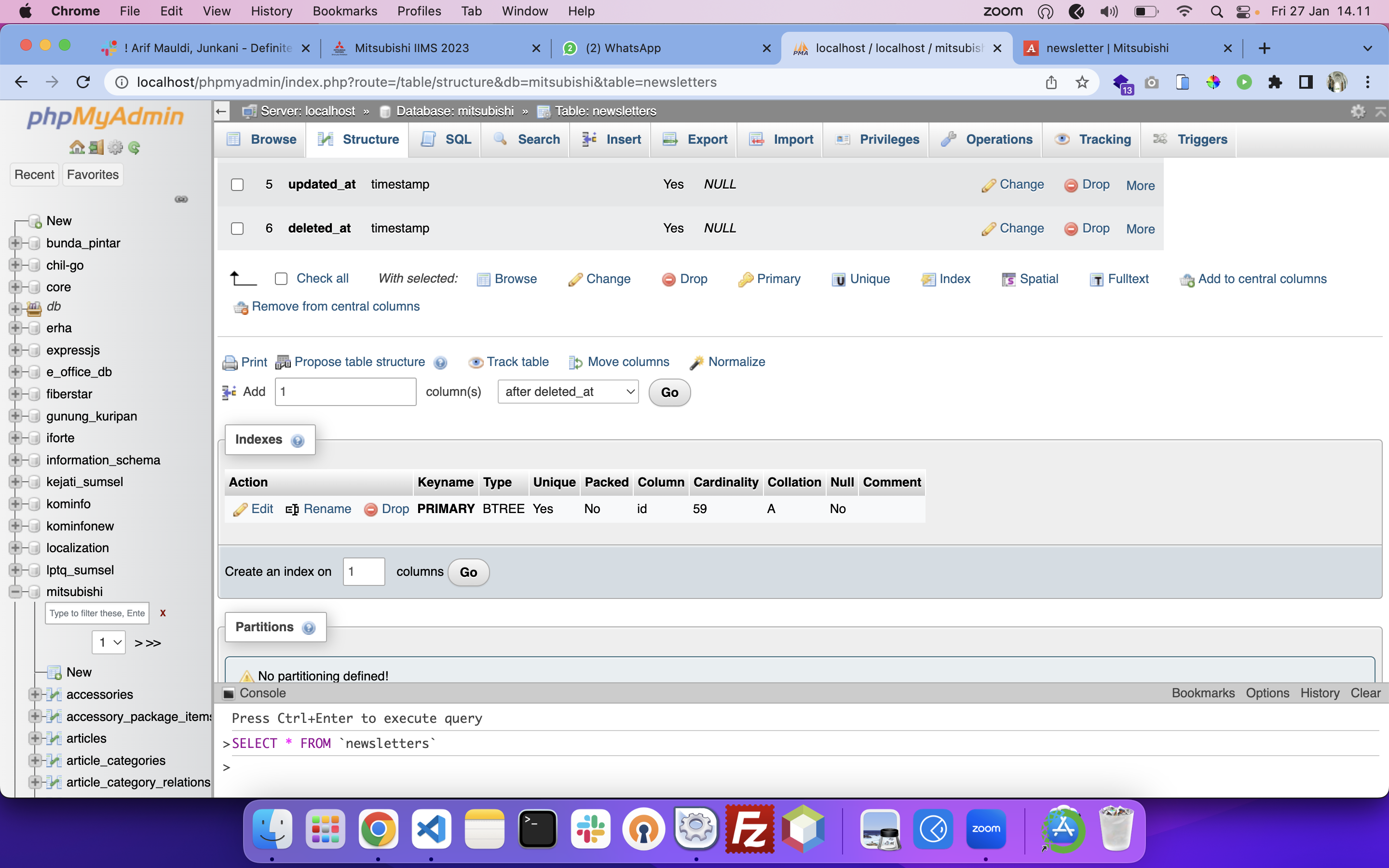Screen dimensions: 1389x868
Task: Click the Move columns link
Action: tap(619, 362)
